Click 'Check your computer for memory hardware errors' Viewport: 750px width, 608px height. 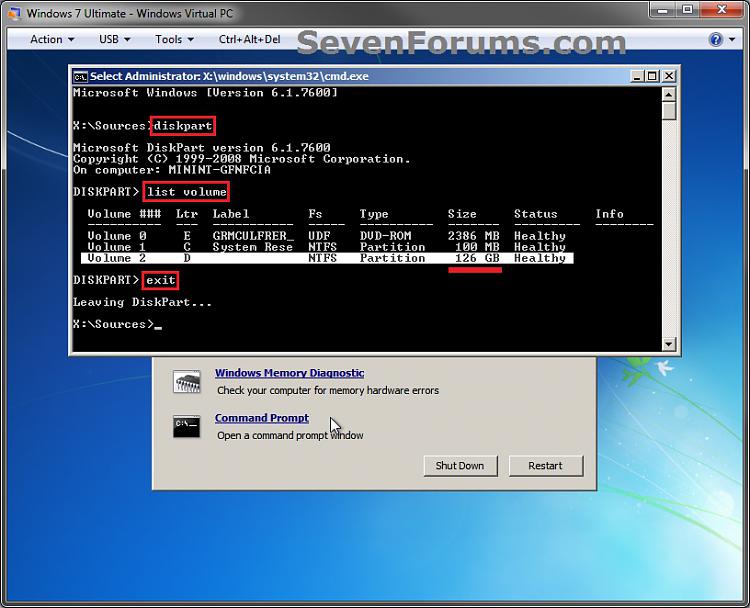pos(328,390)
